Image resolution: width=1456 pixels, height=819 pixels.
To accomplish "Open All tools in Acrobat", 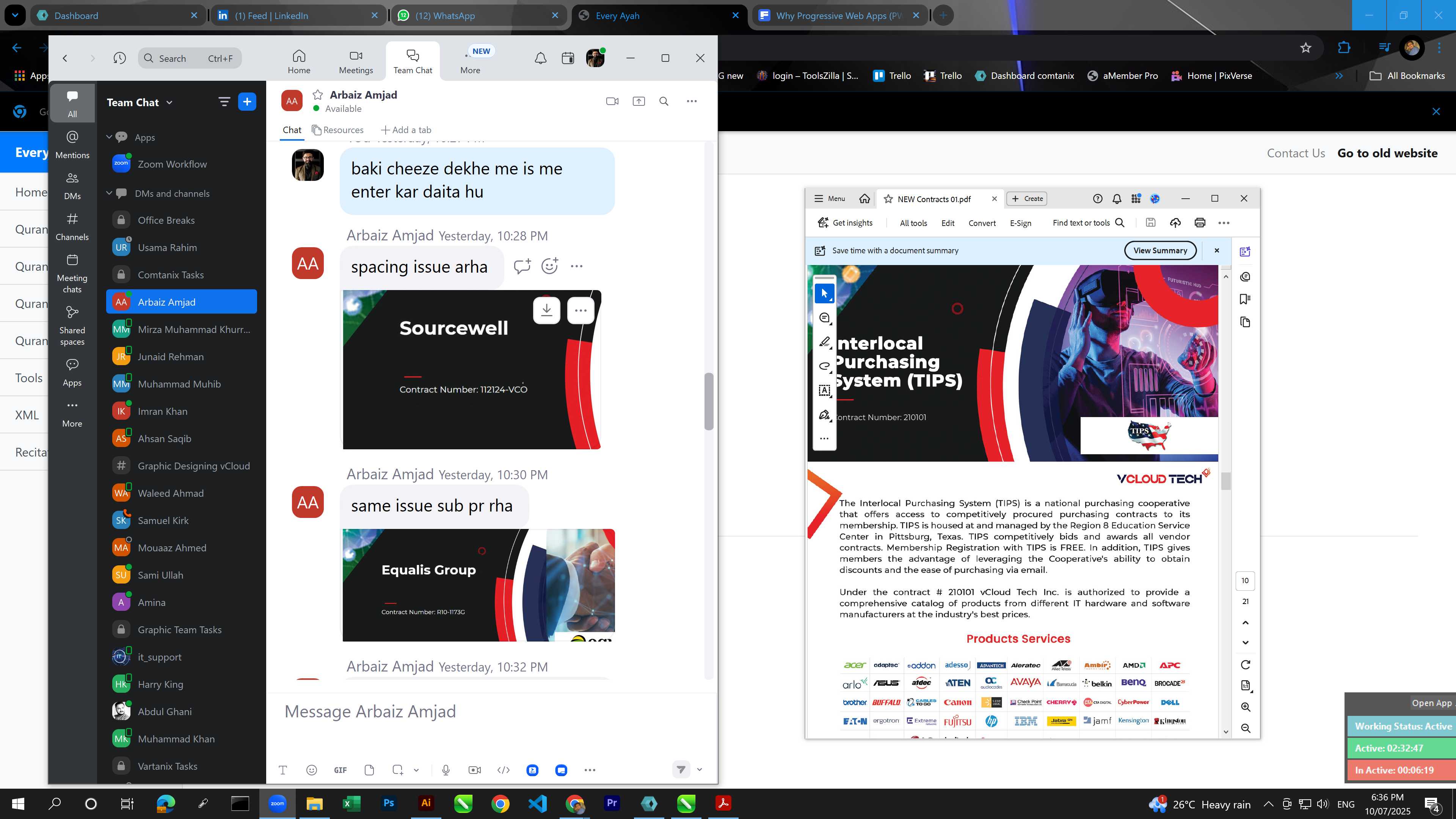I will tap(913, 223).
